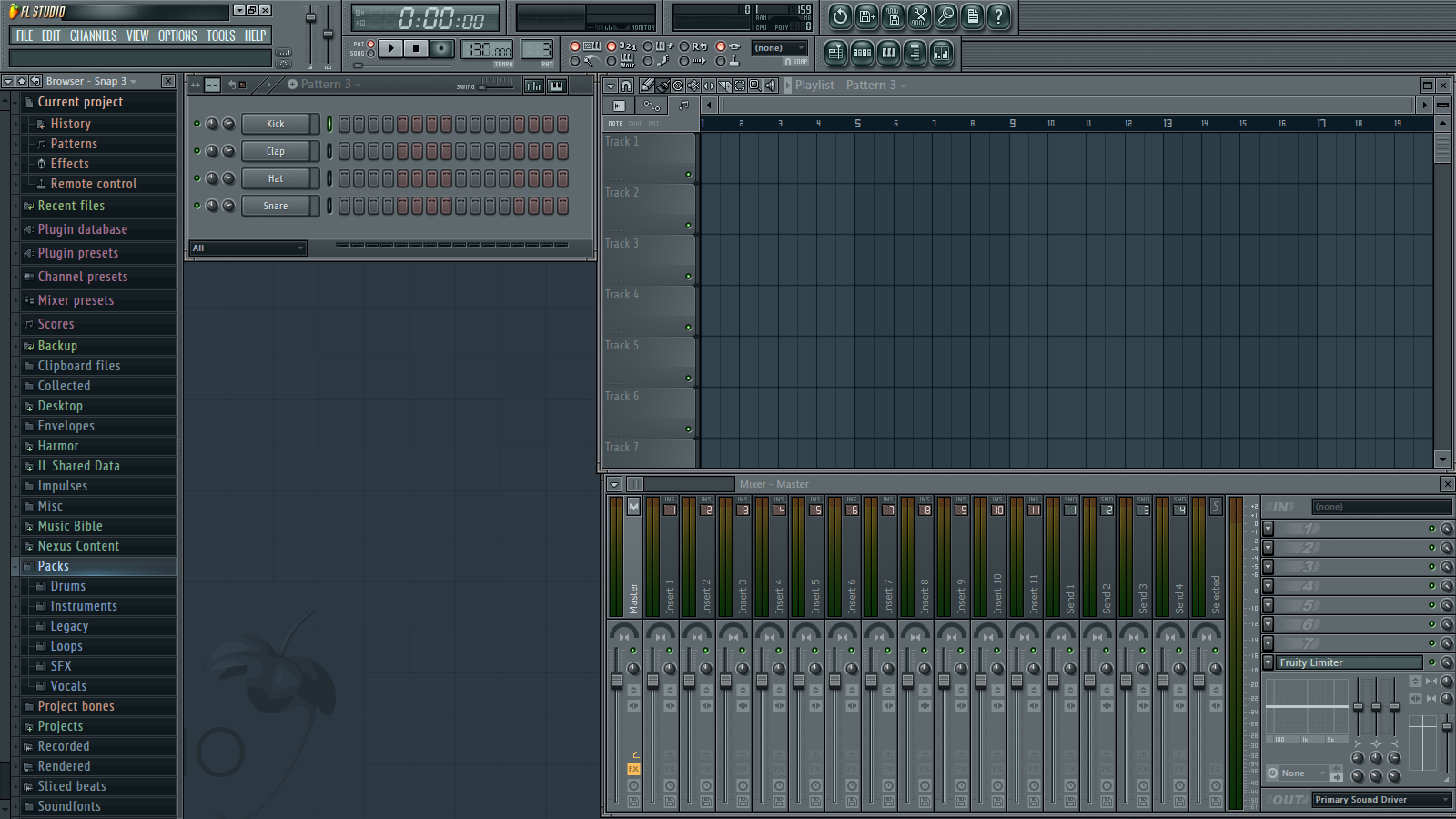Toggle the Playlist magnet snap icon
Viewport: 1456px width, 819px height.
coord(626,86)
